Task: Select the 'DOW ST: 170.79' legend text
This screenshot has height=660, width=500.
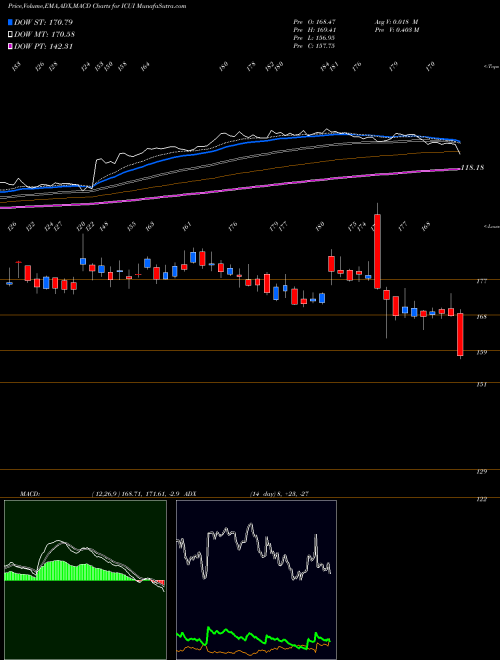Action: point(43,22)
